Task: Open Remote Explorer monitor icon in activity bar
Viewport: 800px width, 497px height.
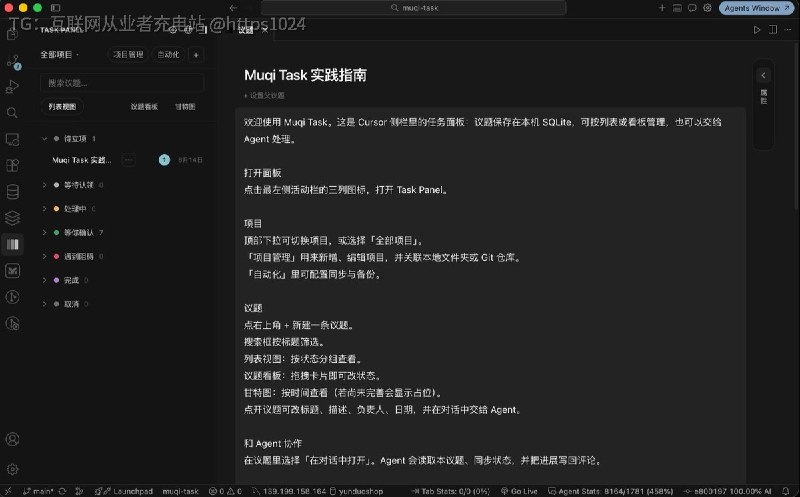Action: click(x=12, y=139)
